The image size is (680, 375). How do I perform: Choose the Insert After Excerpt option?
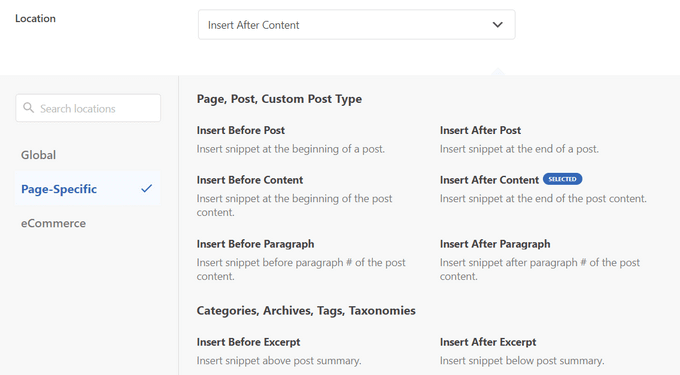coord(488,342)
